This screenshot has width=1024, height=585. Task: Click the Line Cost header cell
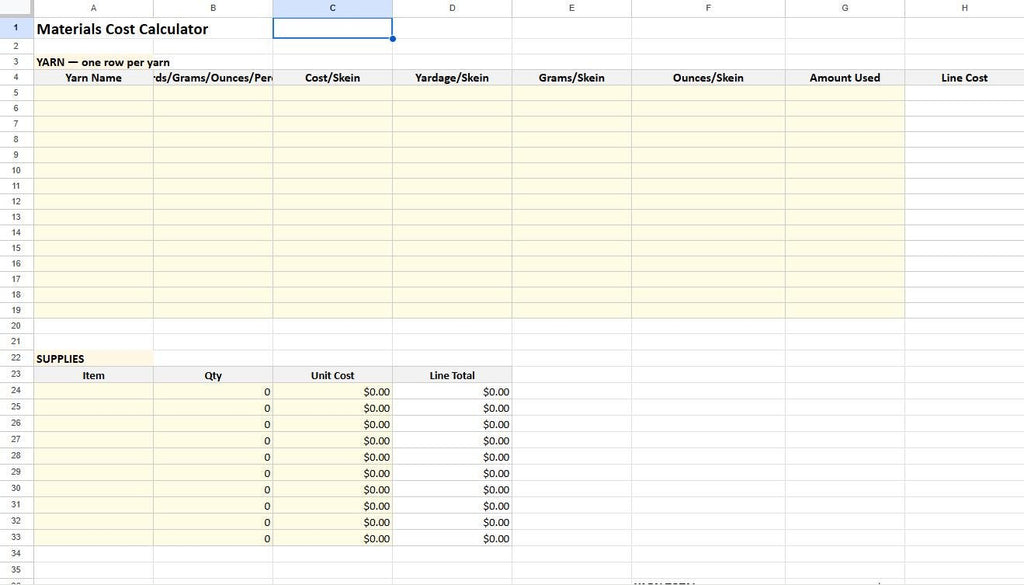(x=964, y=78)
